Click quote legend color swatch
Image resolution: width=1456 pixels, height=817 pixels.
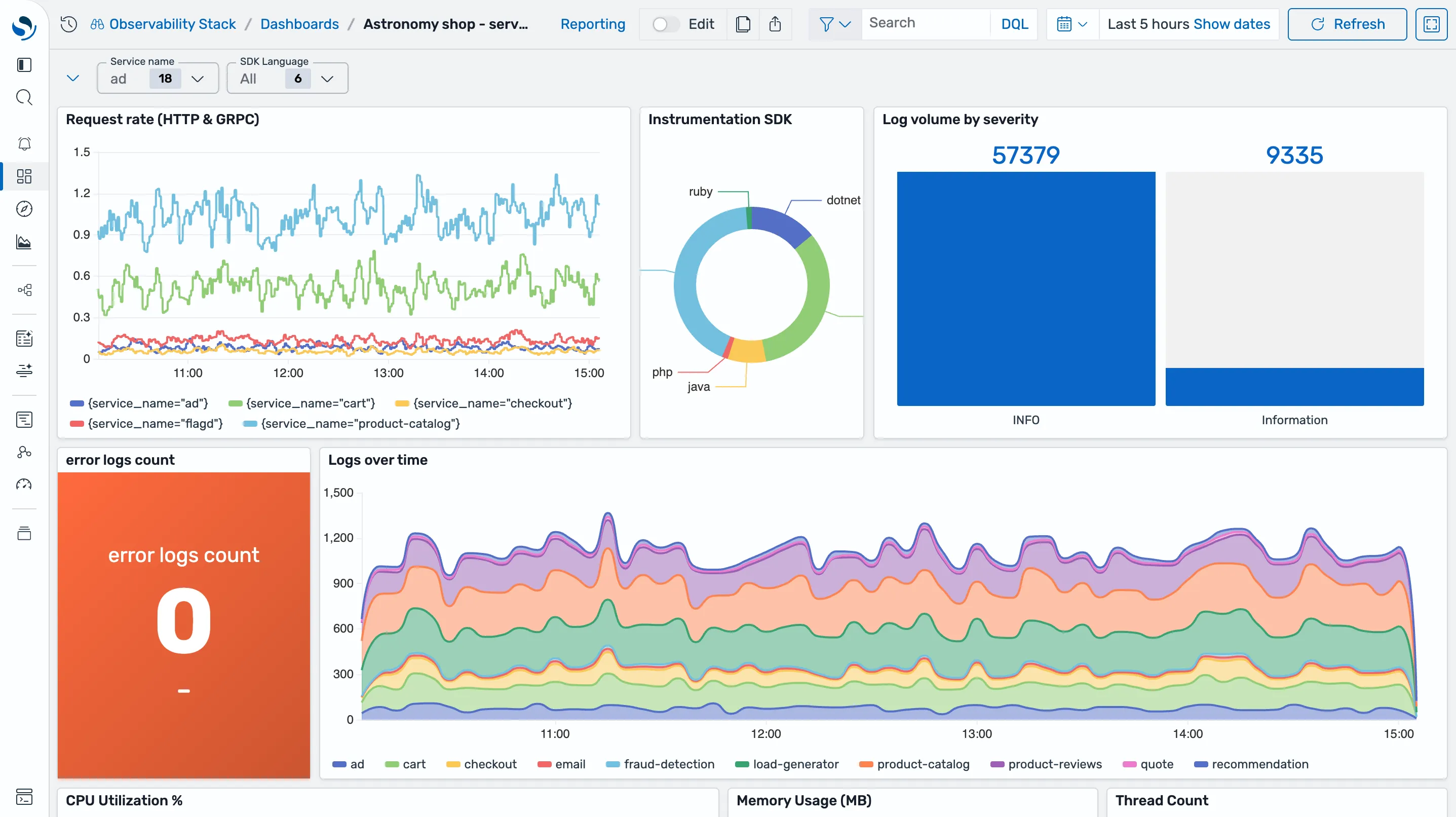pos(1129,764)
